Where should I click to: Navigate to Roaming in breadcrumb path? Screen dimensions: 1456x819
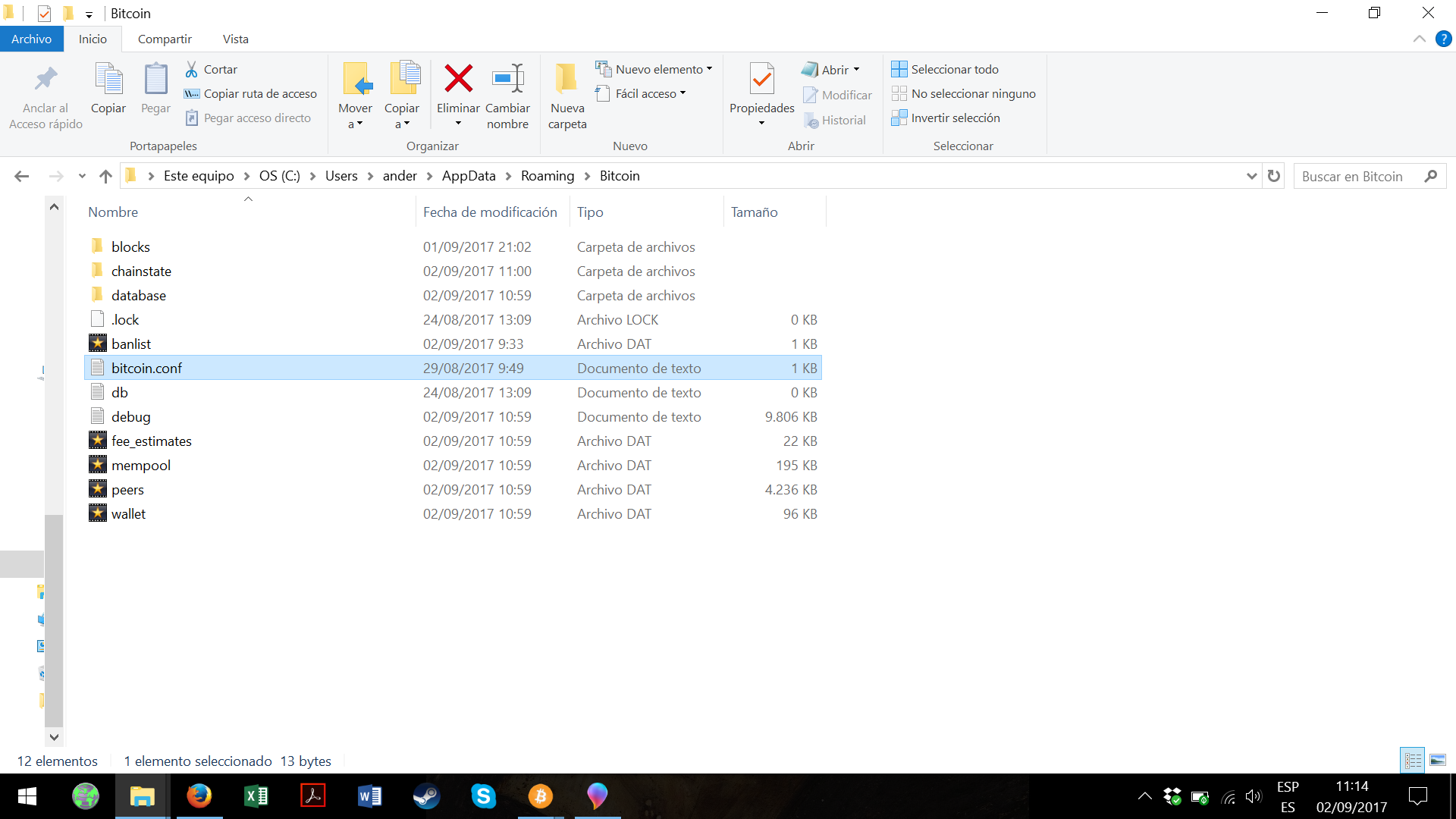click(x=547, y=176)
